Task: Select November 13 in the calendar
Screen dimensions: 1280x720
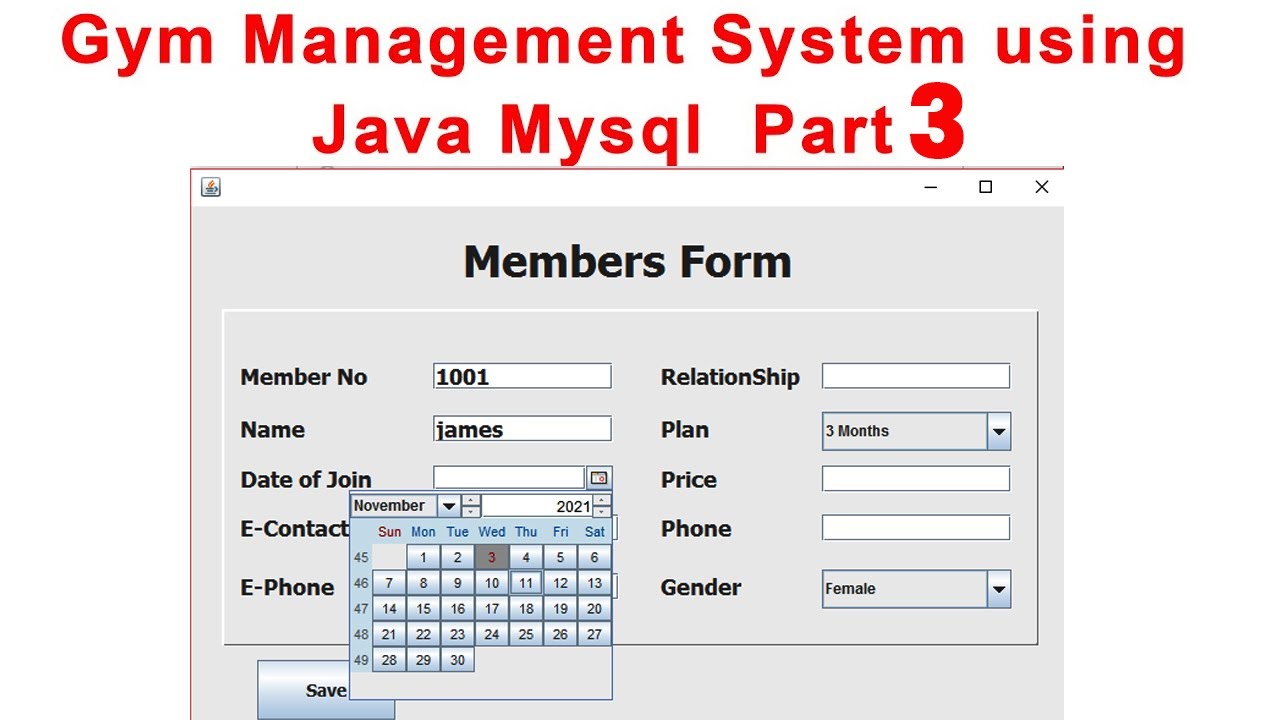Action: tap(594, 584)
